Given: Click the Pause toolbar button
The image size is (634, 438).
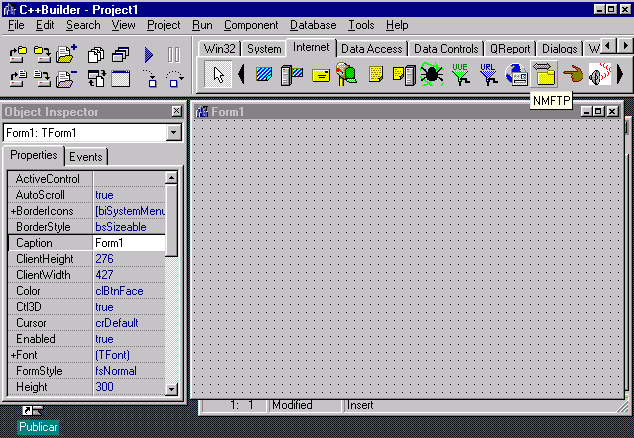Looking at the screenshot, I should pos(173,55).
